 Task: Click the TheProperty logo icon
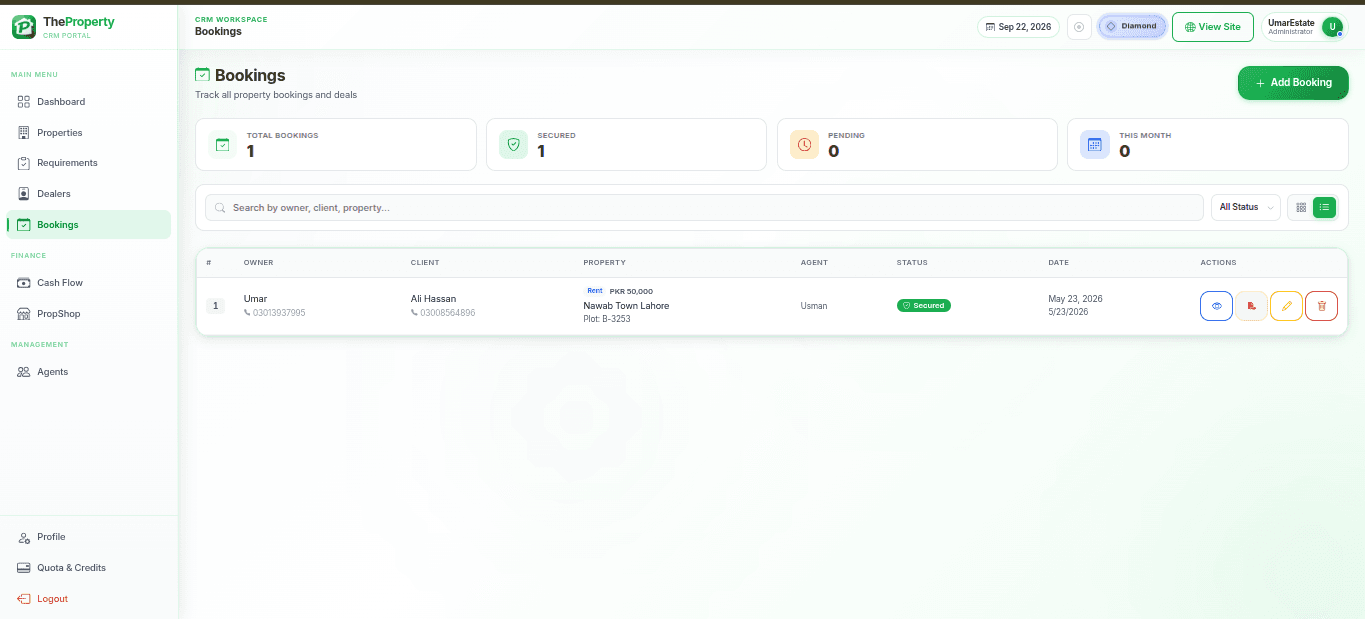24,27
